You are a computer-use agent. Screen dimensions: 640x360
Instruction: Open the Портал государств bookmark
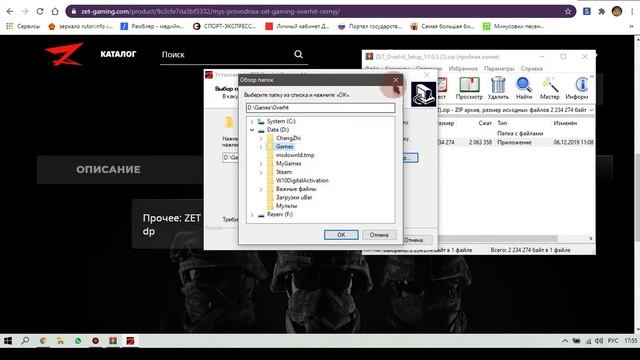(370, 26)
